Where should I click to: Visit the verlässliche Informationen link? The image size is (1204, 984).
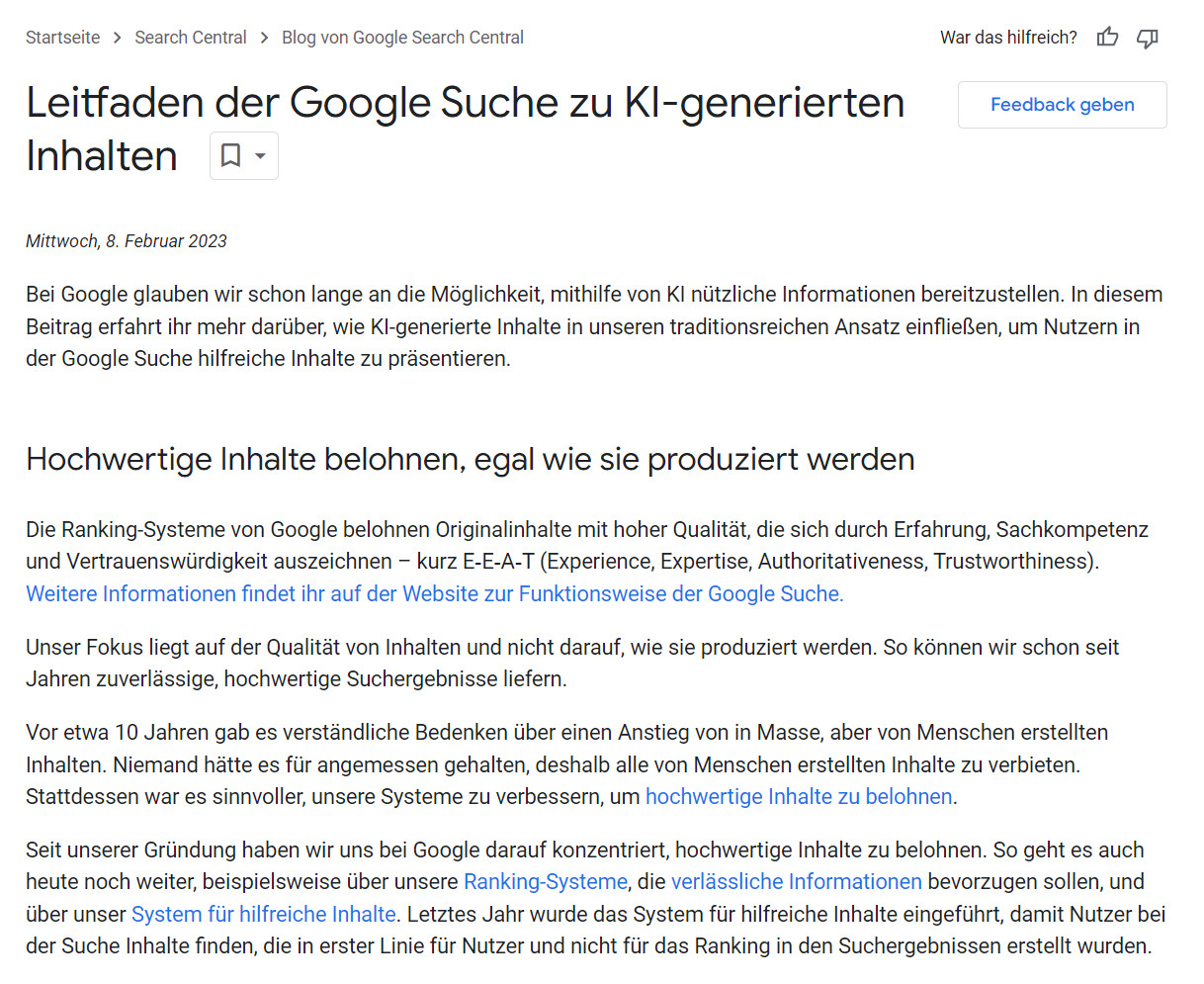coord(796,881)
